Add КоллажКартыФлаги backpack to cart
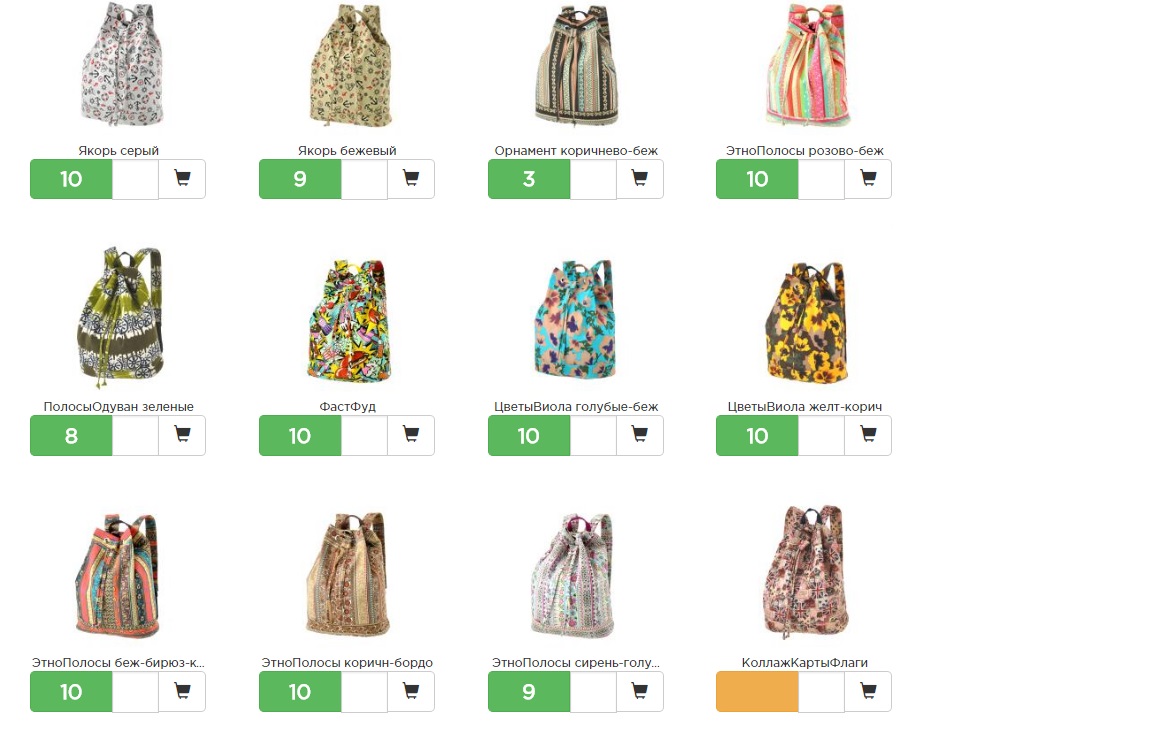This screenshot has width=1165, height=744. pos(868,692)
